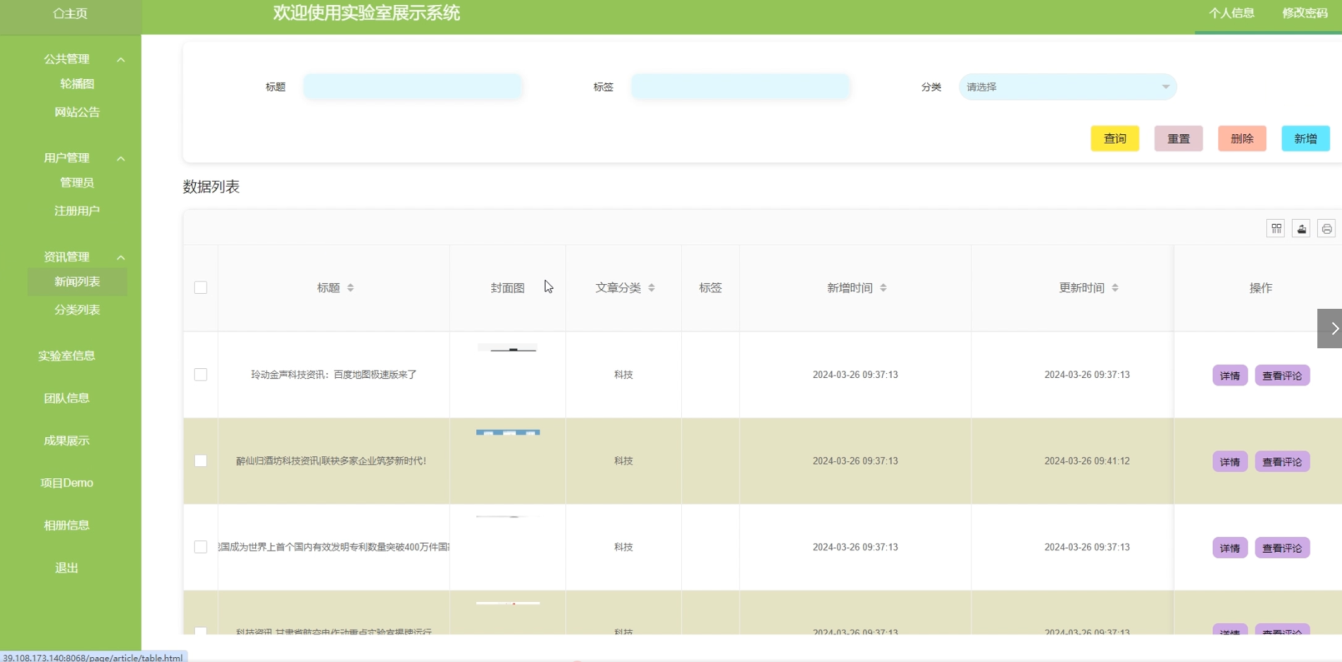Switch to the 个人信息 tab

pyautogui.click(x=1231, y=14)
